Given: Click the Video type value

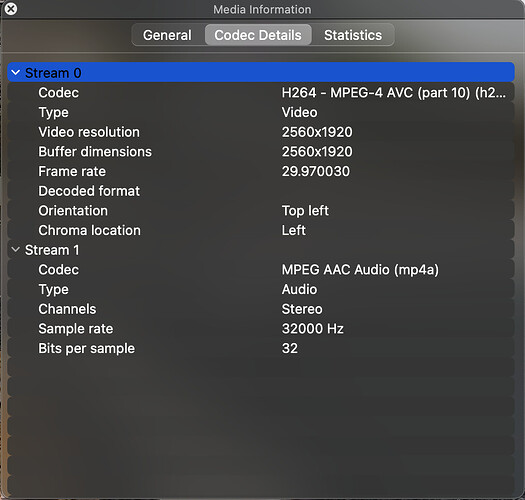Looking at the screenshot, I should [x=299, y=113].
